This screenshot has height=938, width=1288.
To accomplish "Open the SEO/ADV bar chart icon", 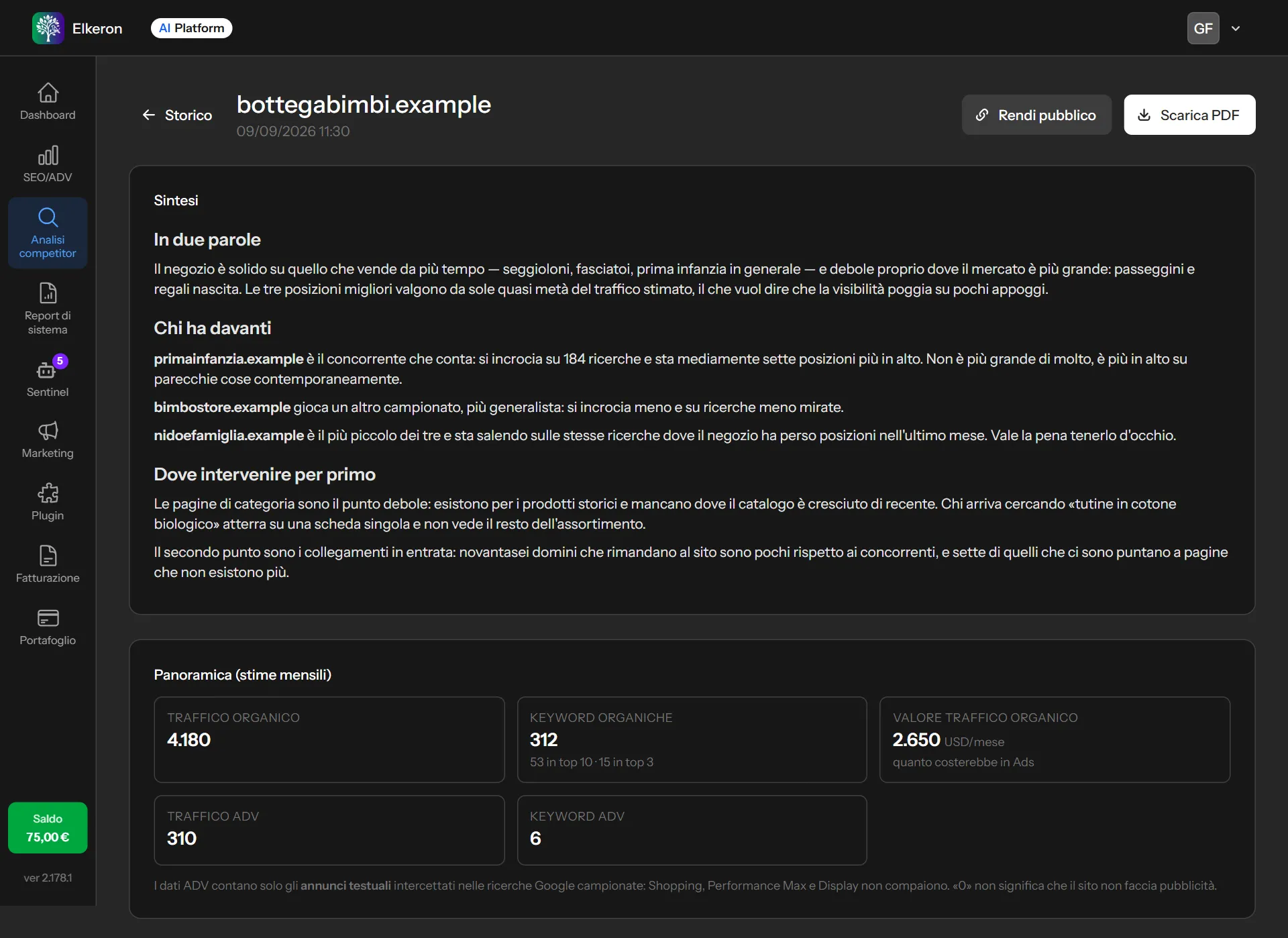I will coord(48,155).
